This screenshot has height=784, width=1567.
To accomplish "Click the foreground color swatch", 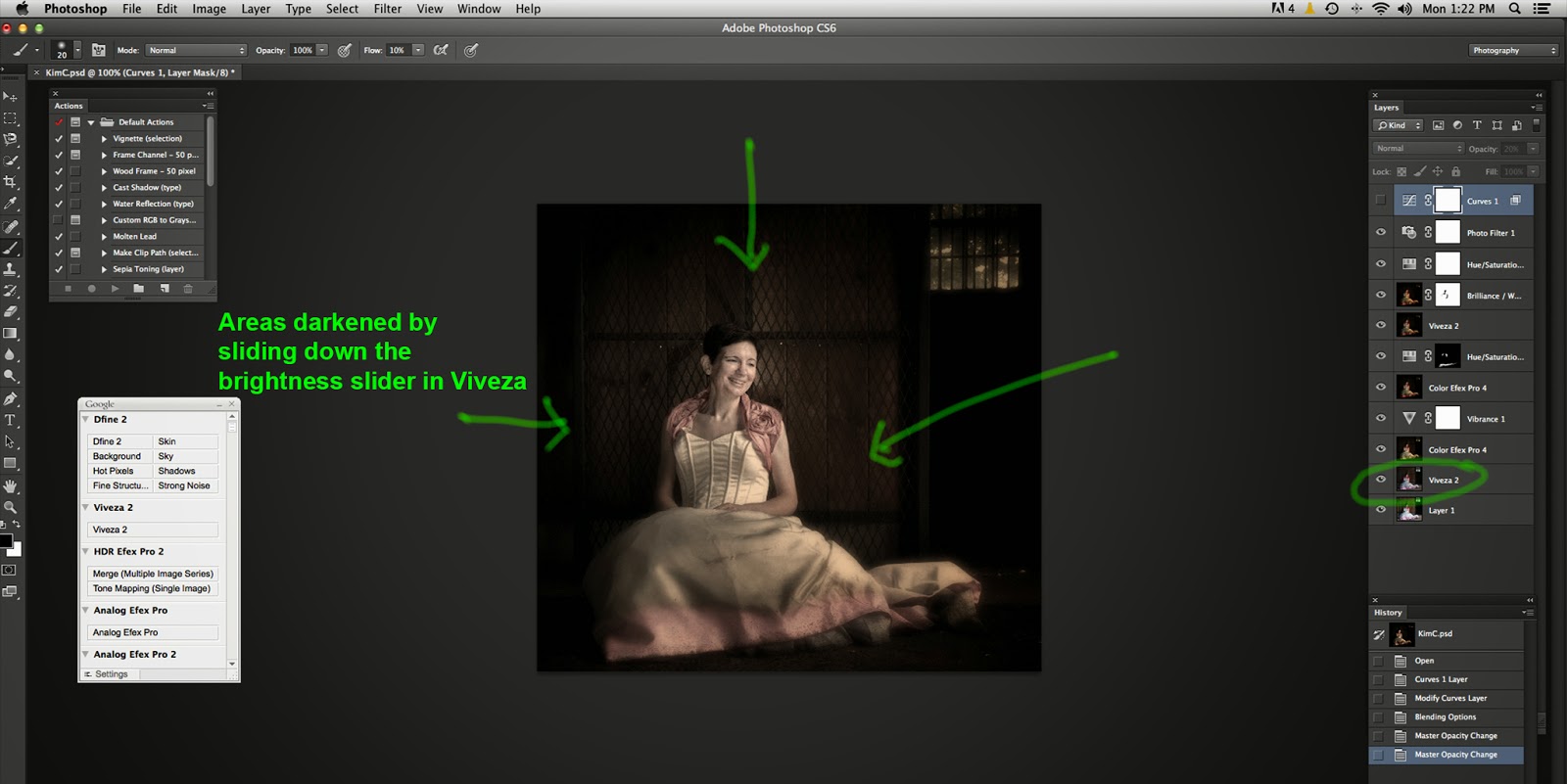I will 5,540.
